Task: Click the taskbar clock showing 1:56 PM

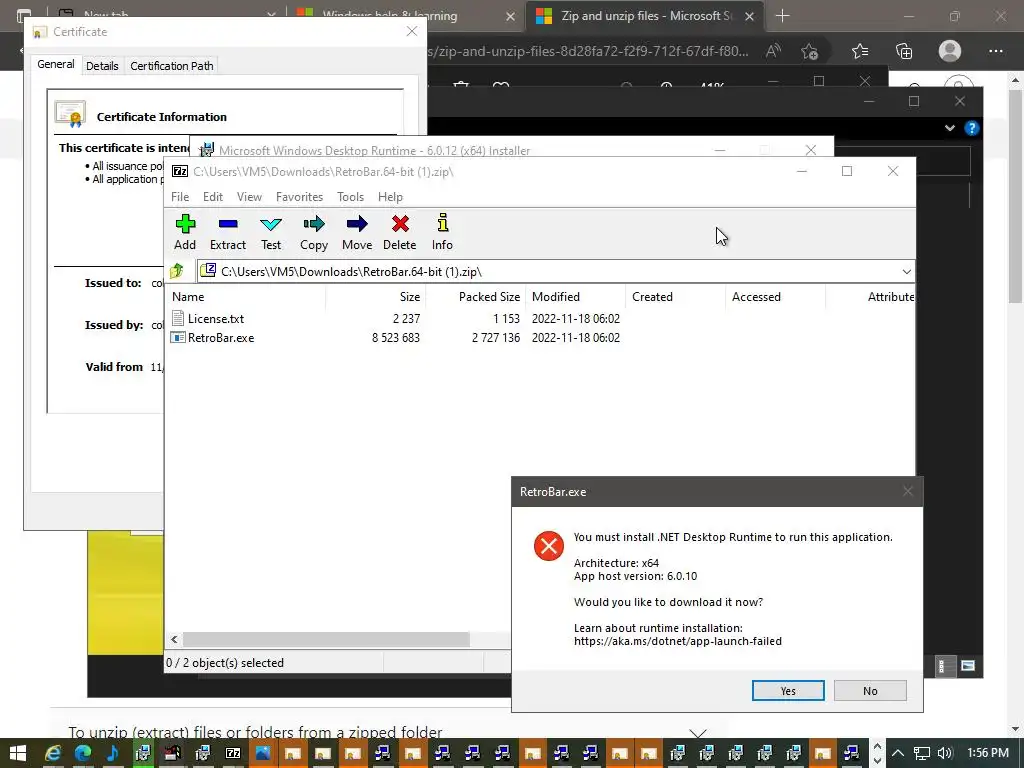Action: click(987, 753)
